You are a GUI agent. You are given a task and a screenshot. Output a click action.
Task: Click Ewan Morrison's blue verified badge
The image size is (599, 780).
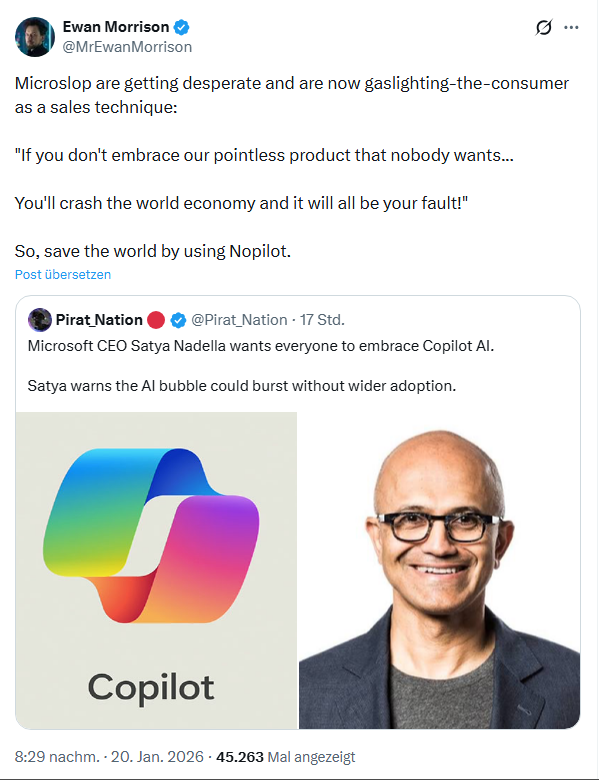[x=182, y=27]
